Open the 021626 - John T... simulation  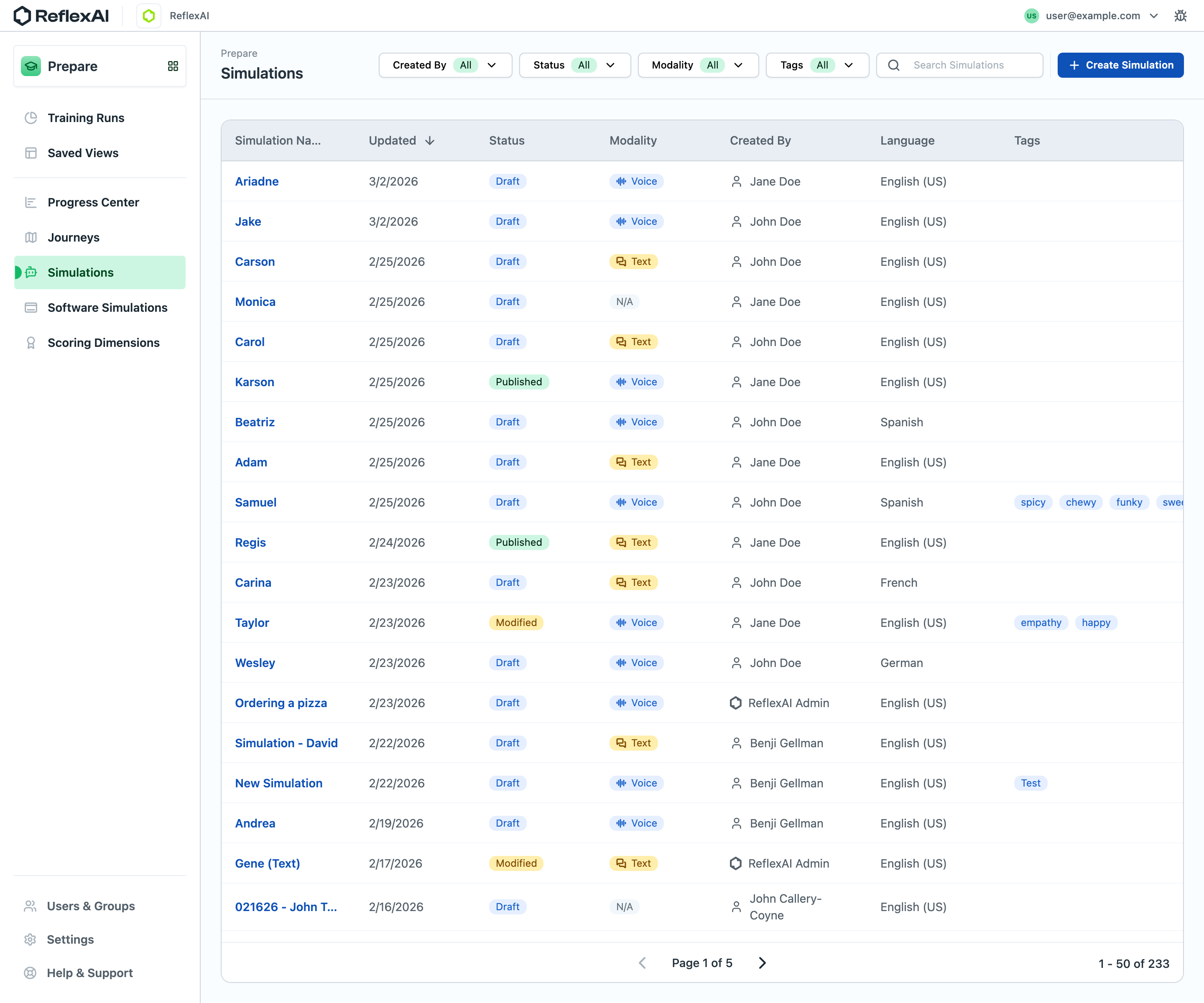pos(286,907)
